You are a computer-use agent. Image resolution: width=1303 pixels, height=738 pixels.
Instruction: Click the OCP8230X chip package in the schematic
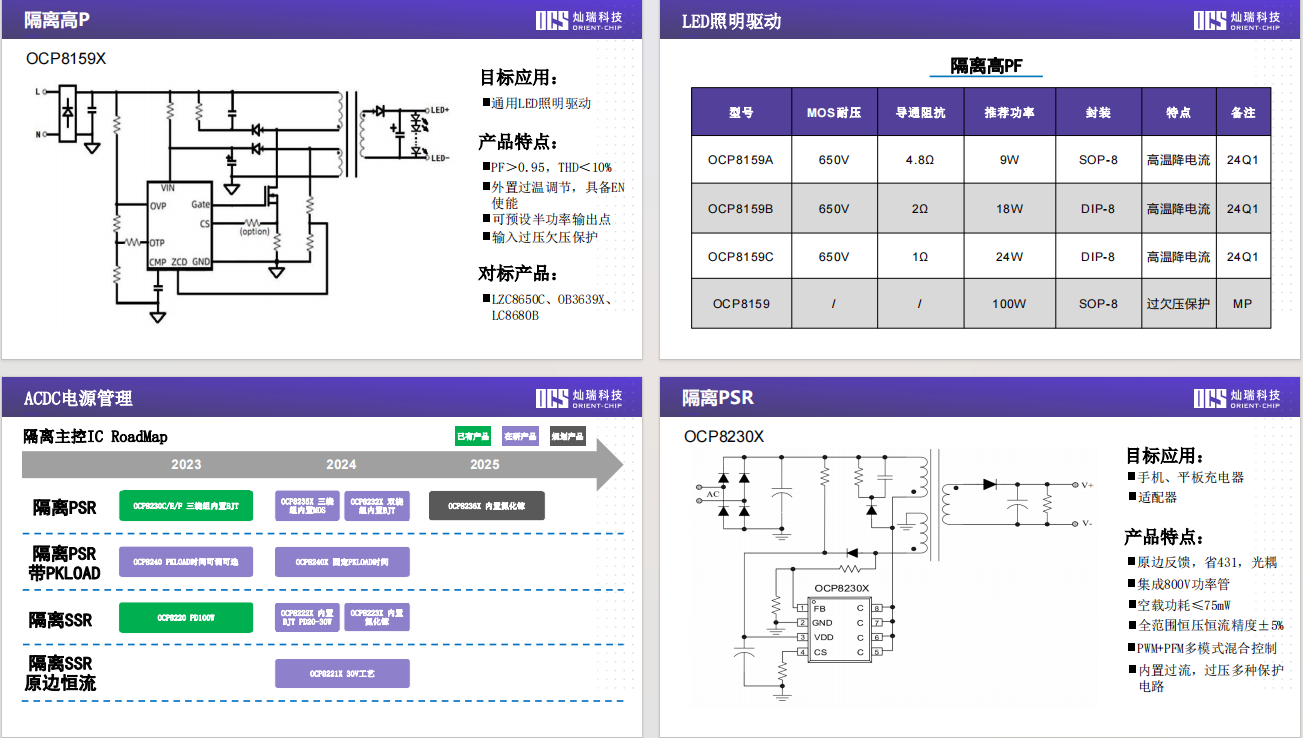(840, 630)
